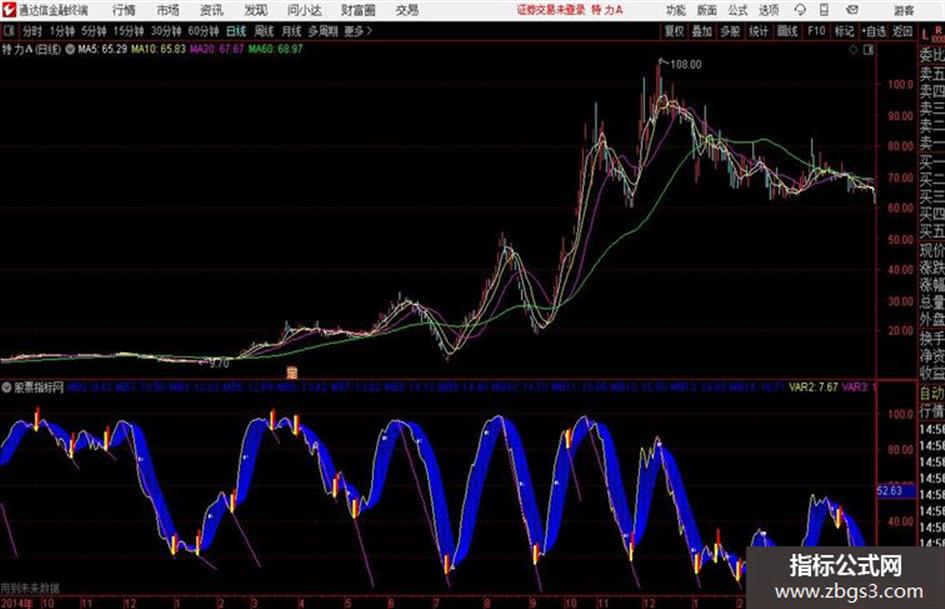Click the 通达信 red logo icon
Image resolution: width=945 pixels, height=609 pixels.
(x=8, y=10)
